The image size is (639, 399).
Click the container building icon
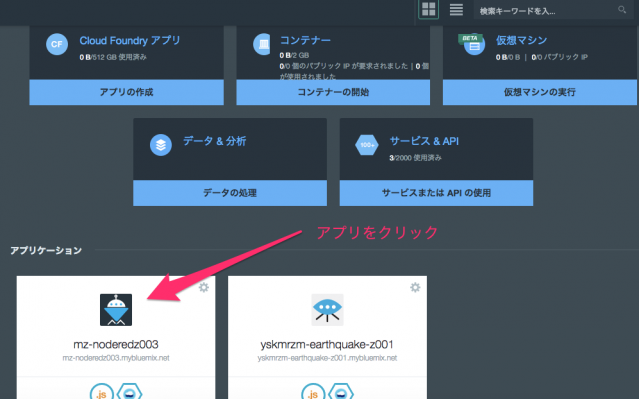click(x=263, y=44)
